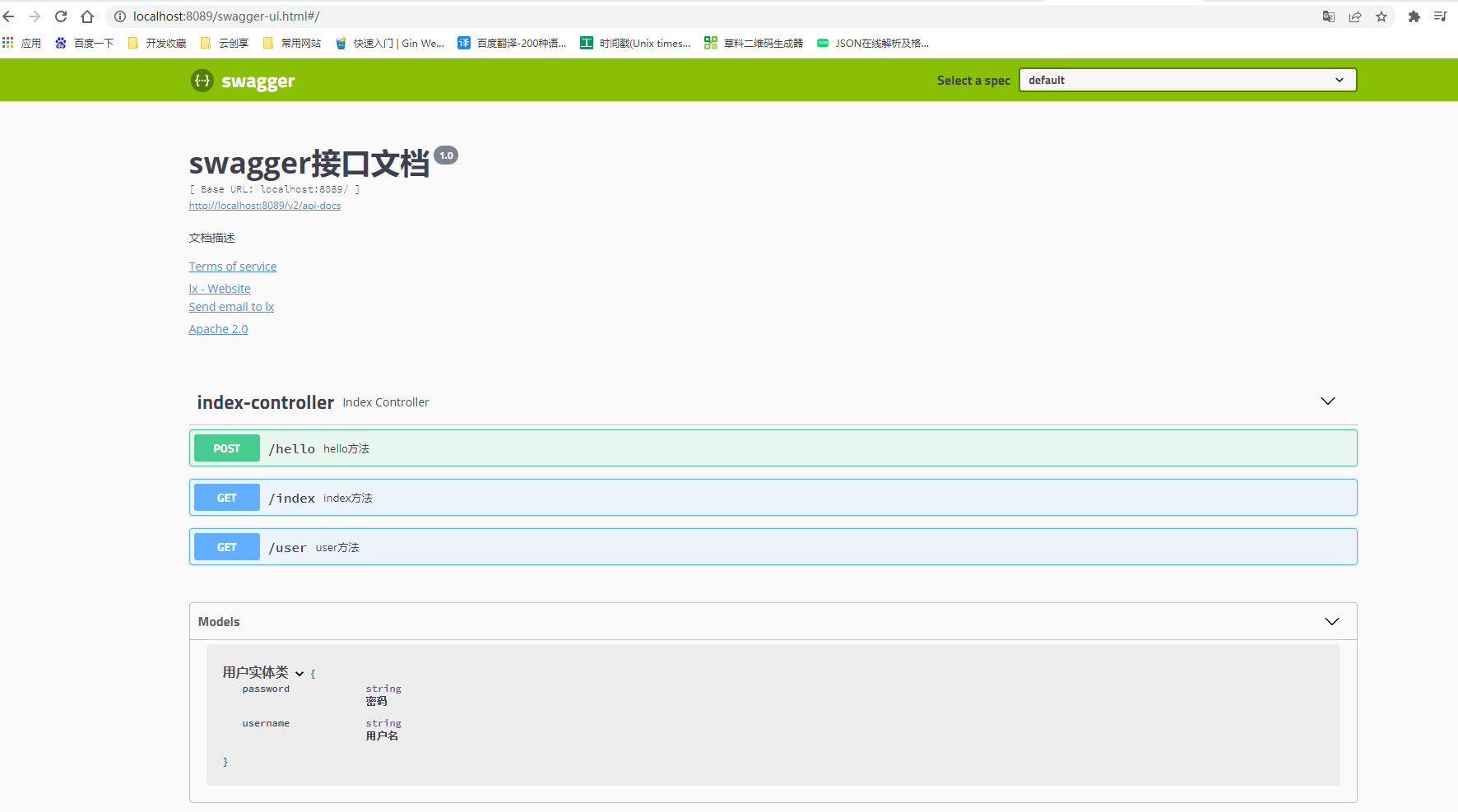
Task: Reload the page with the refresh icon
Action: click(x=60, y=16)
